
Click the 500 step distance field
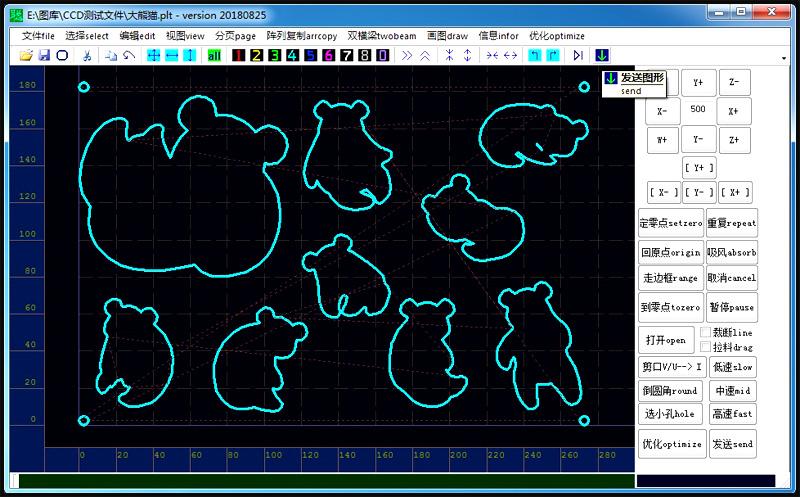tap(697, 110)
